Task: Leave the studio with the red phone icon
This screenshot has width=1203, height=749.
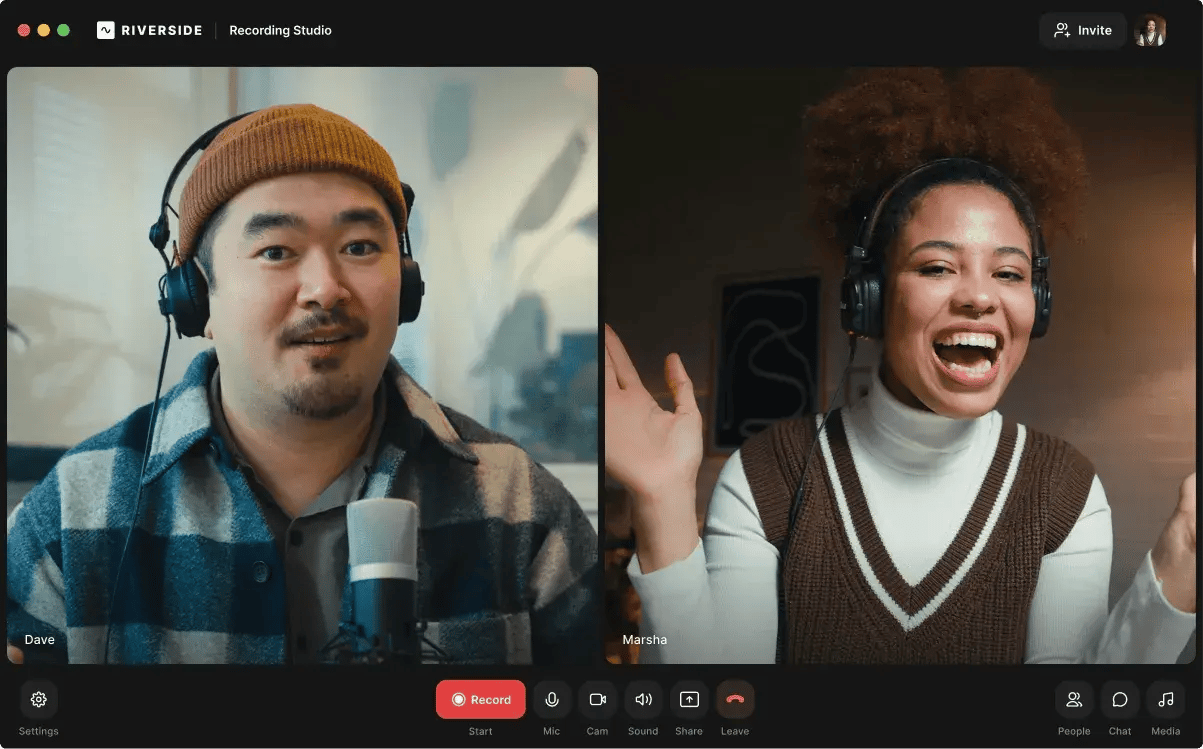Action: [735, 700]
